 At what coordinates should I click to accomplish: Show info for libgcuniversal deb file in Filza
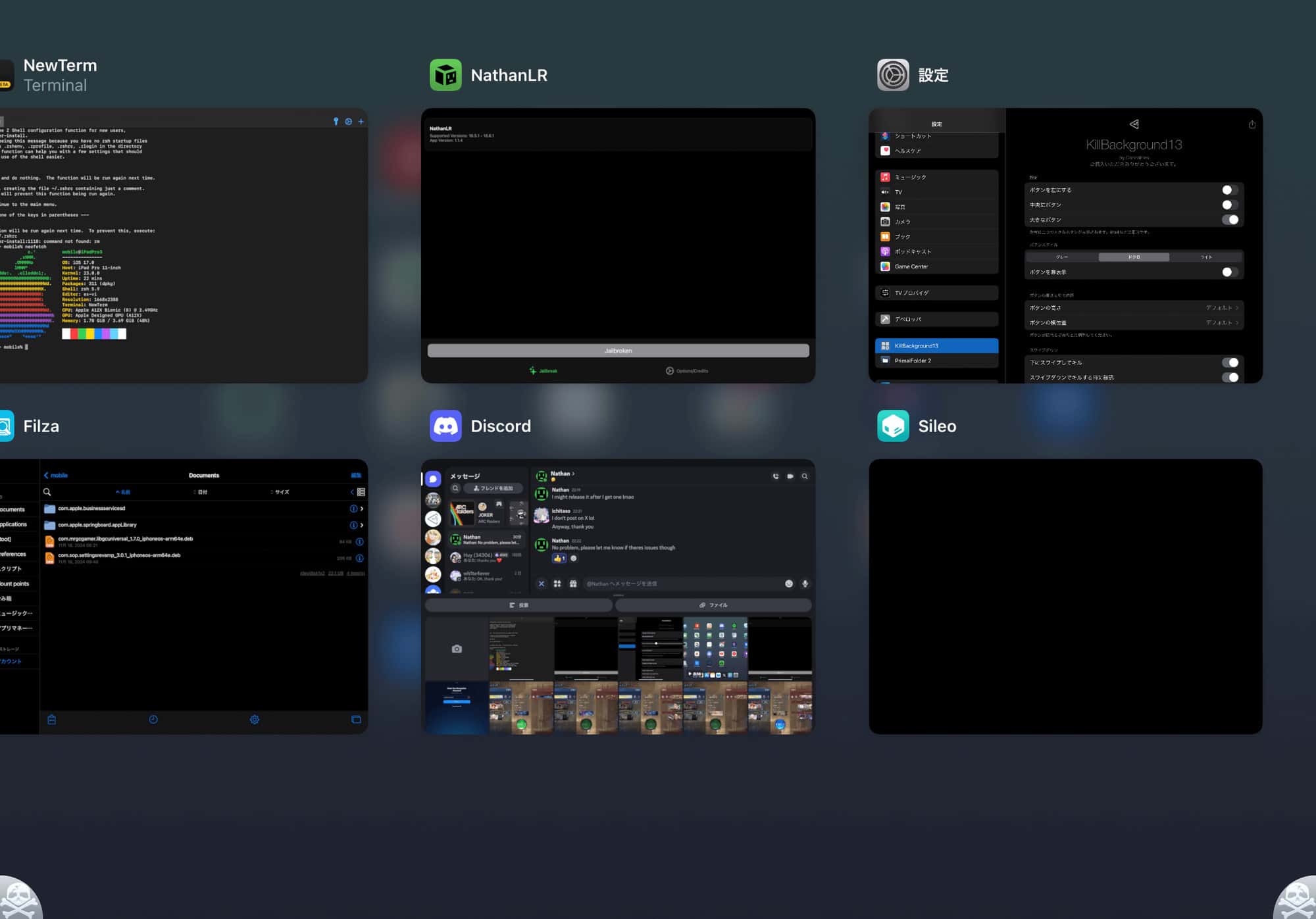click(359, 542)
